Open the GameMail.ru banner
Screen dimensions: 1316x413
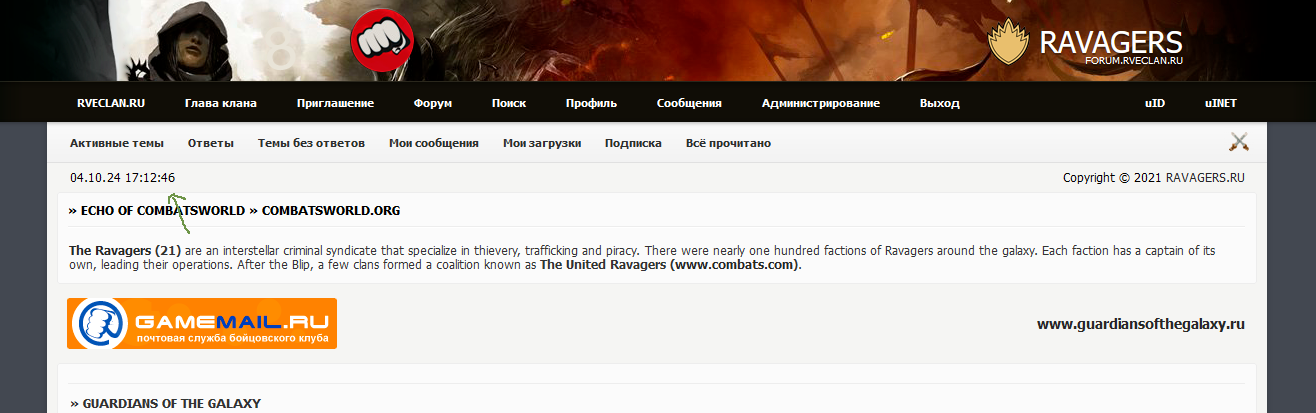point(202,323)
